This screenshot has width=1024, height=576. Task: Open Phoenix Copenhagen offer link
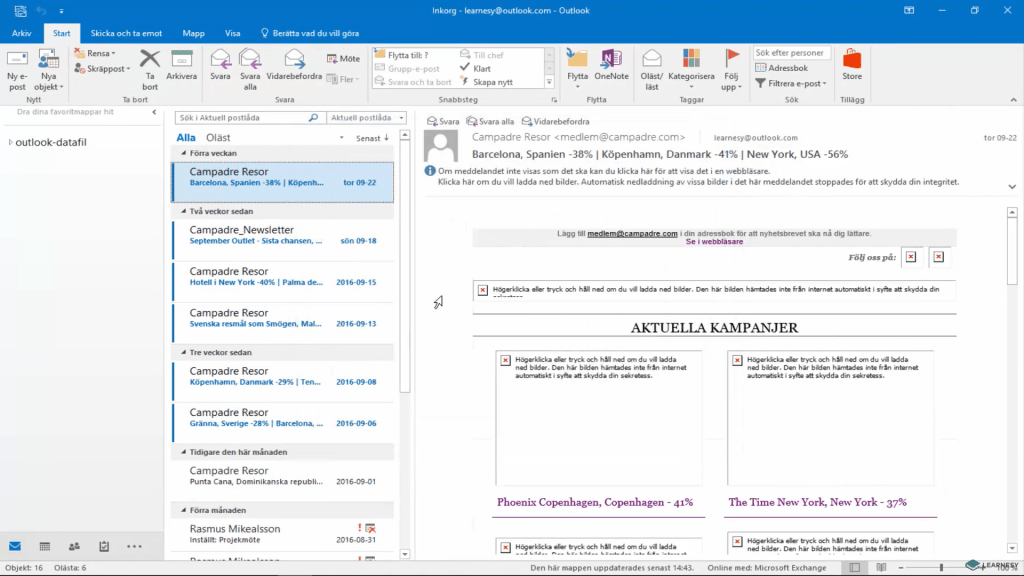[x=595, y=502]
